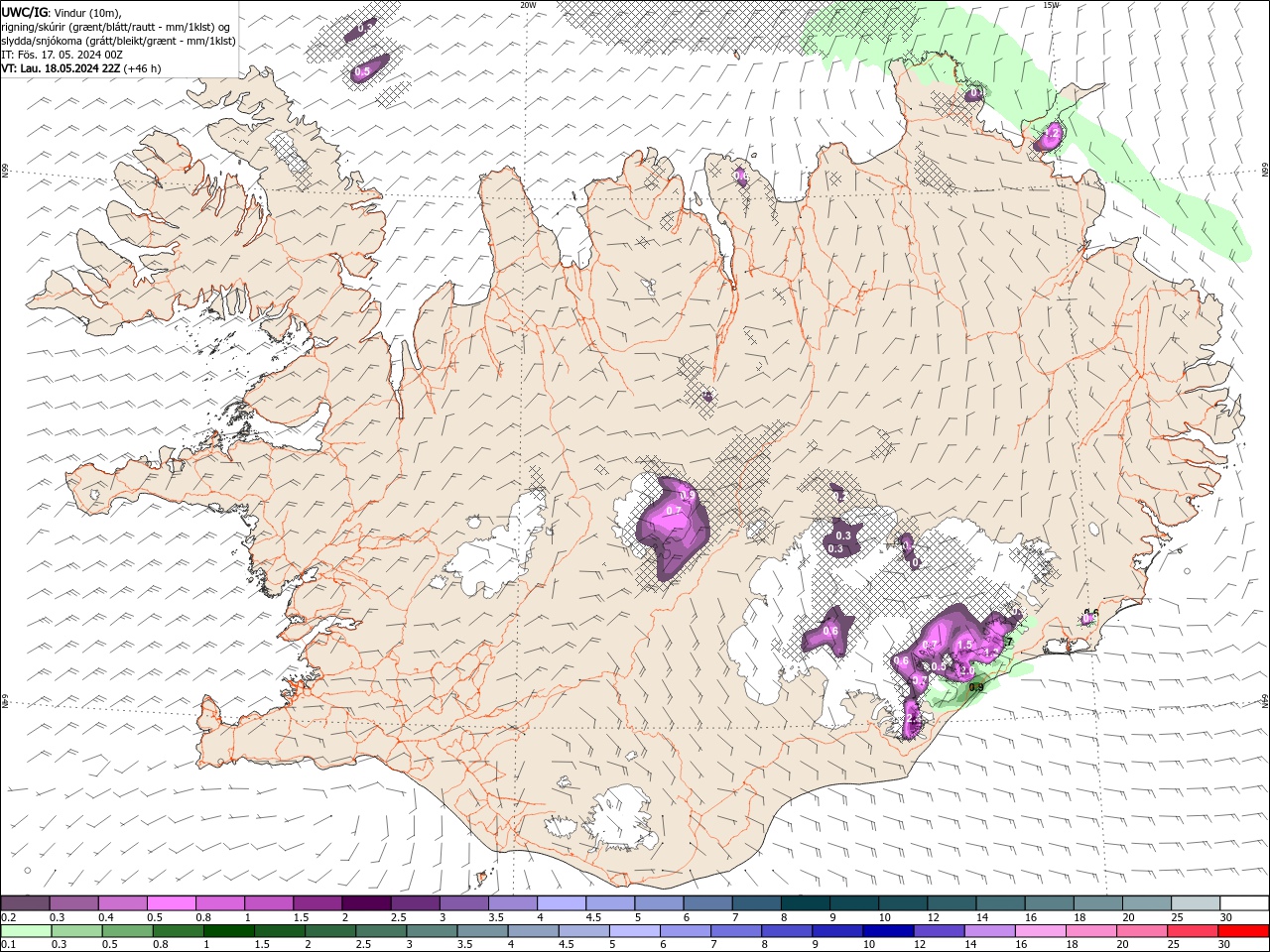This screenshot has height=952, width=1270.
Task: Click the 'IT: Fös. 17. 05. 2024 00Z' line
Action: [x=62, y=55]
